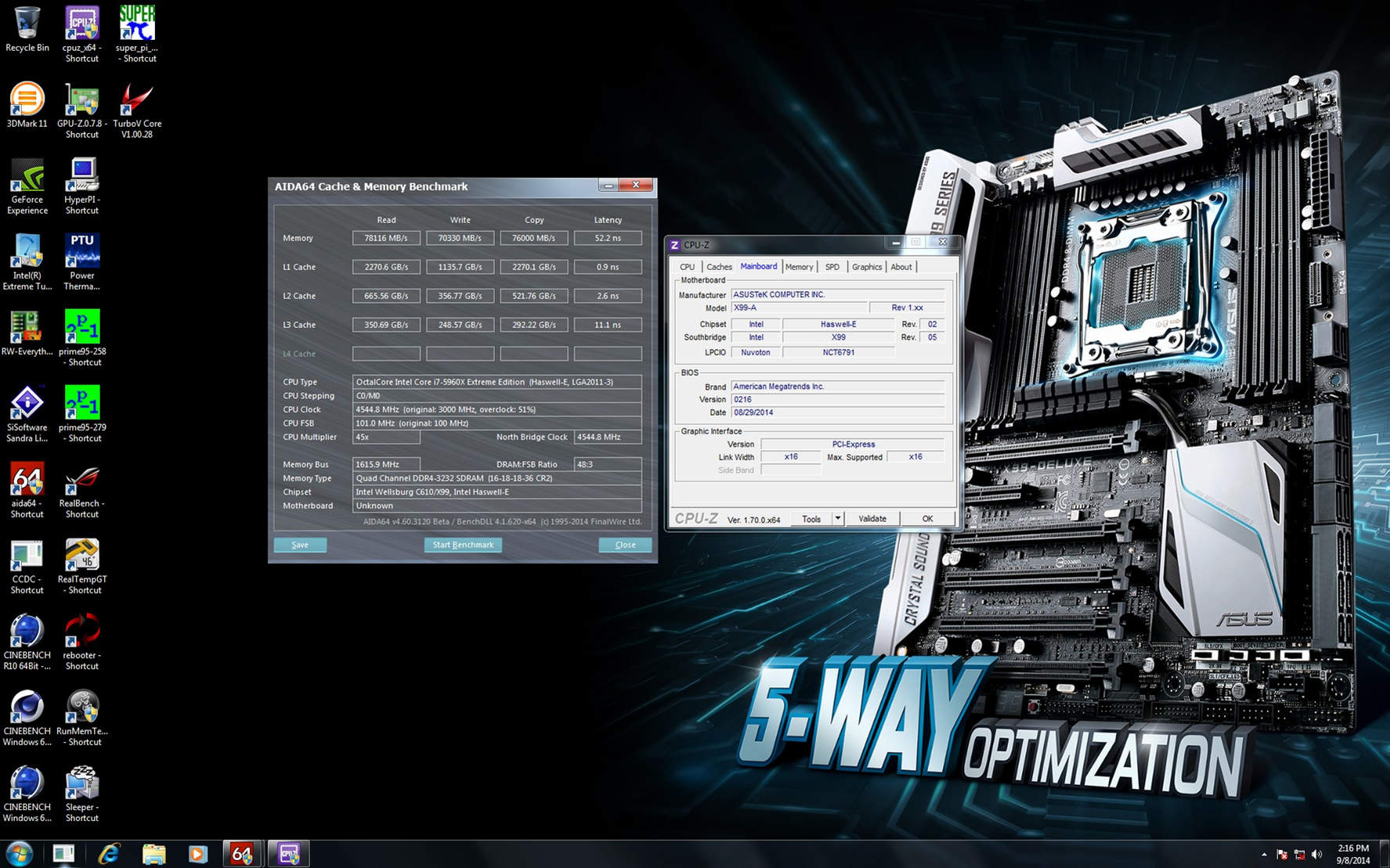The width and height of the screenshot is (1390, 868).
Task: Open the volume control in system tray
Action: tap(1316, 854)
